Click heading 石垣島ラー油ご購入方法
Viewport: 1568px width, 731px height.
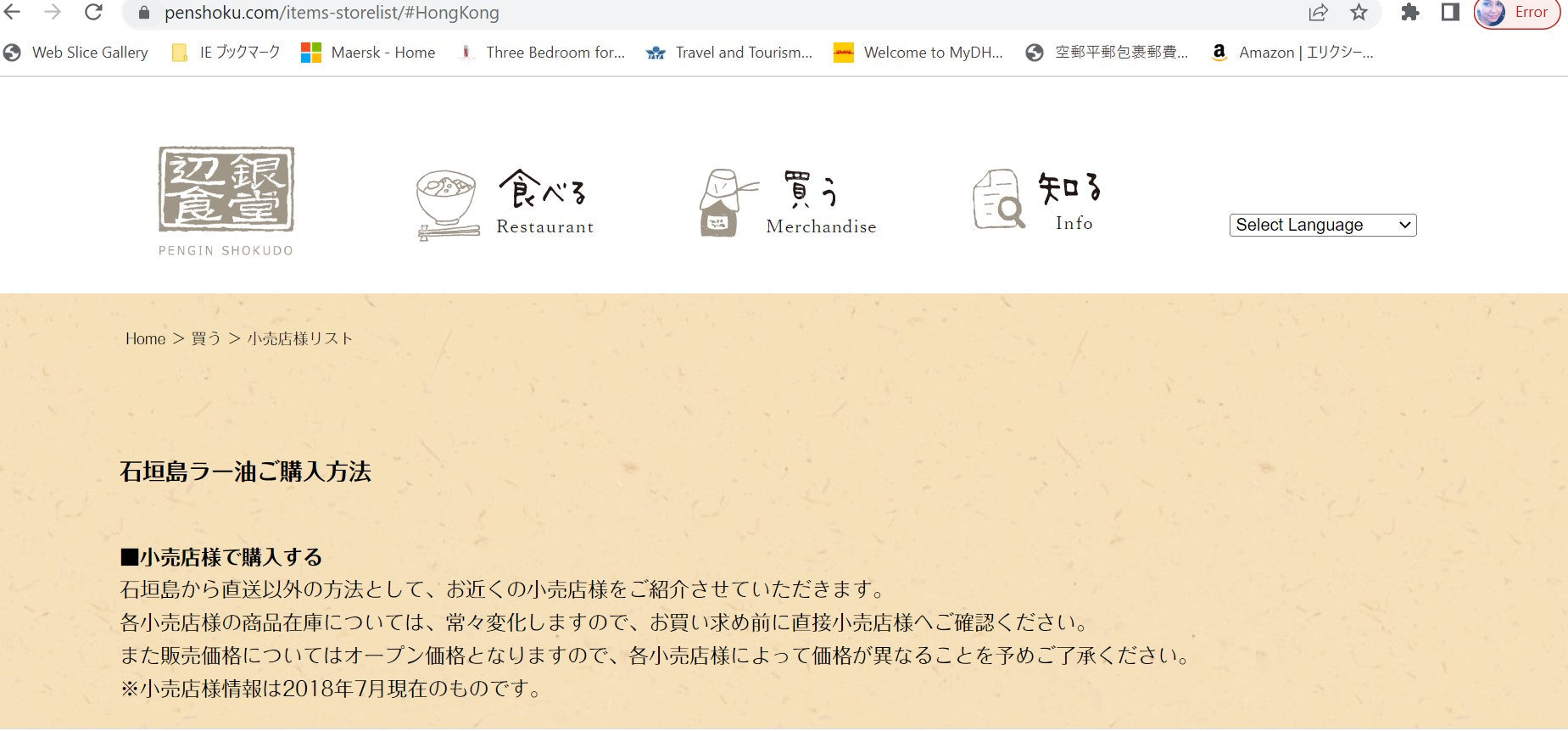tap(246, 472)
